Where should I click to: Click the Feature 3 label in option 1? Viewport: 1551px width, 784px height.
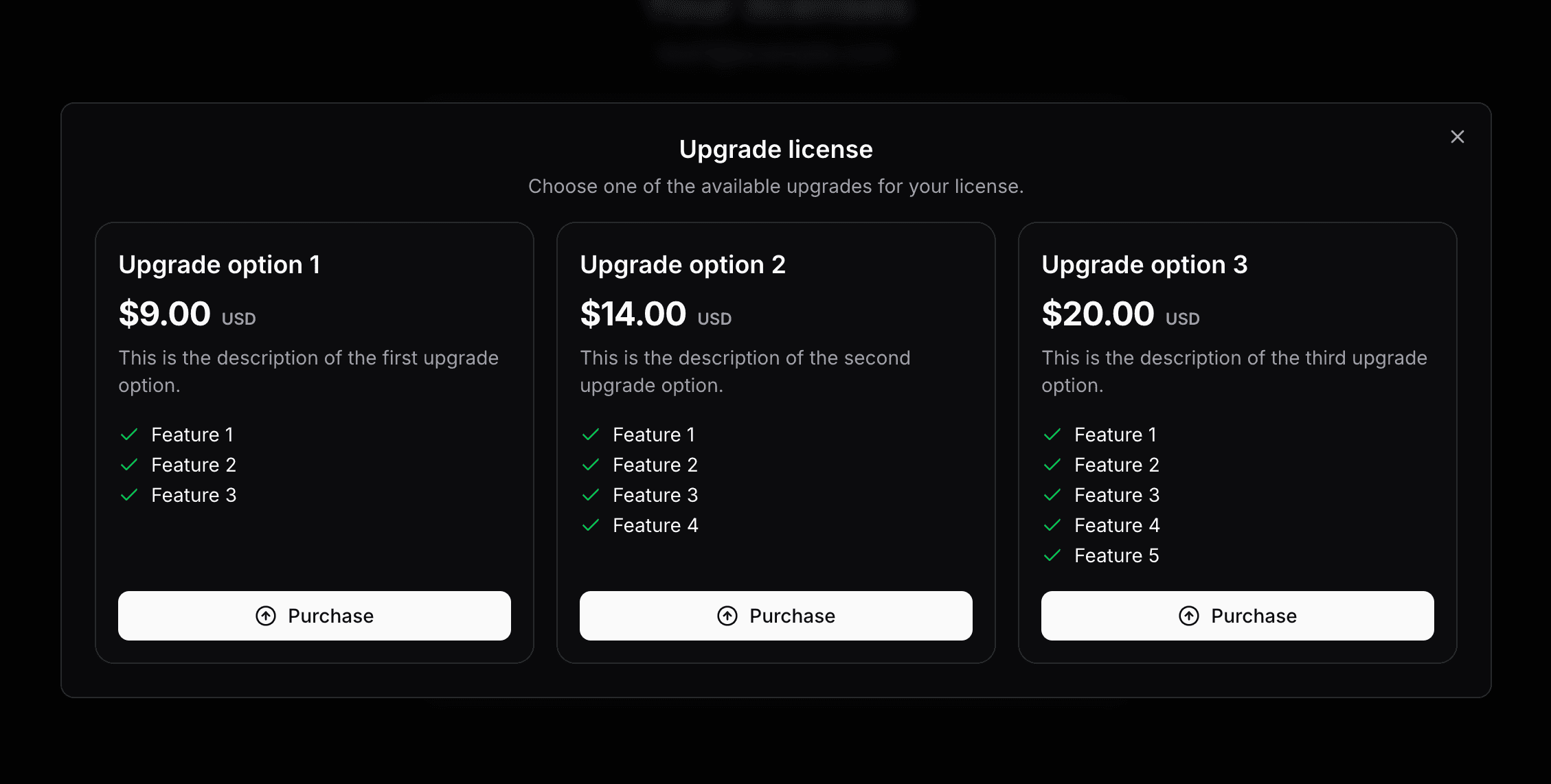[194, 495]
